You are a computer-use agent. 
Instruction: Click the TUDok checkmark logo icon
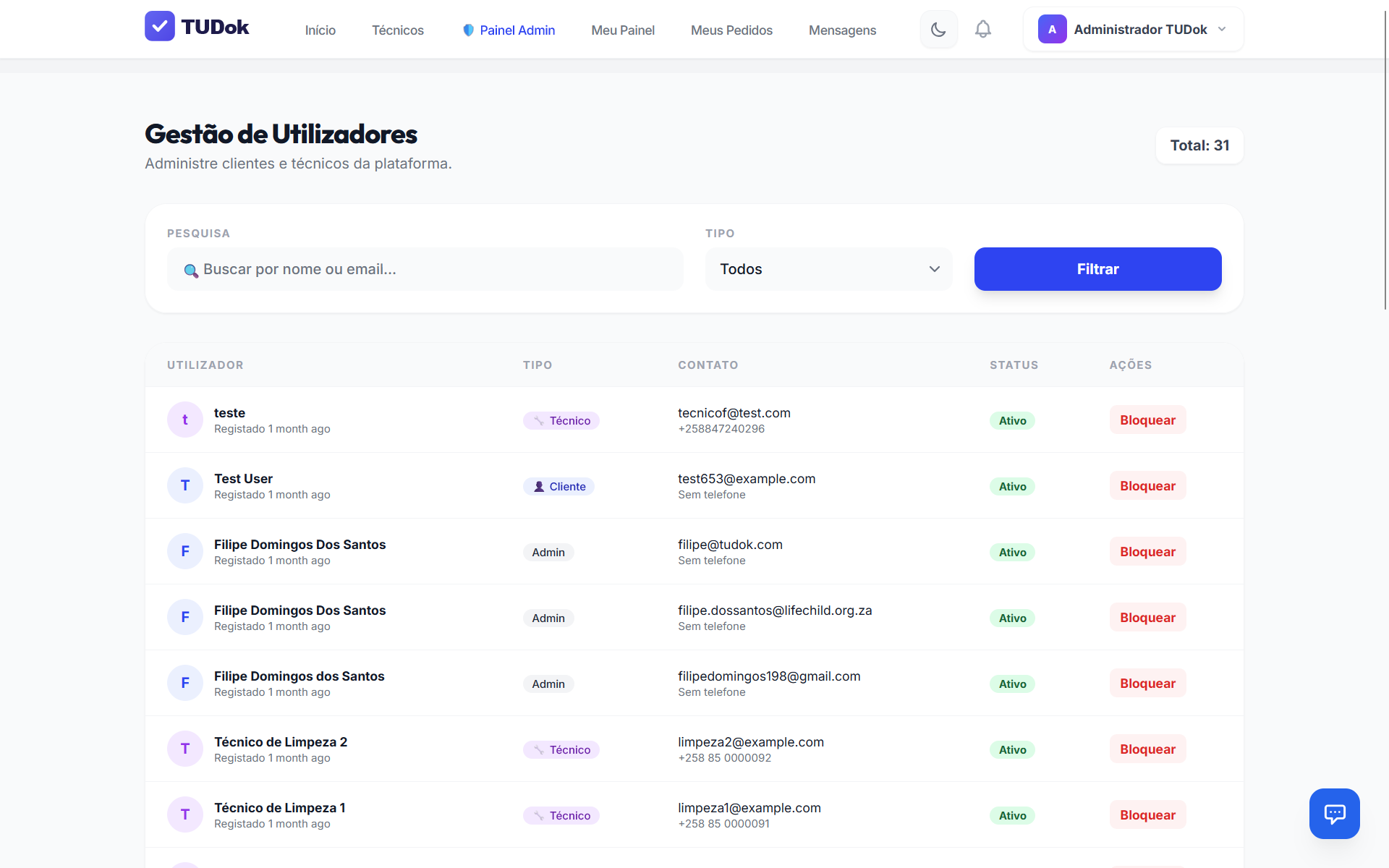click(x=159, y=27)
